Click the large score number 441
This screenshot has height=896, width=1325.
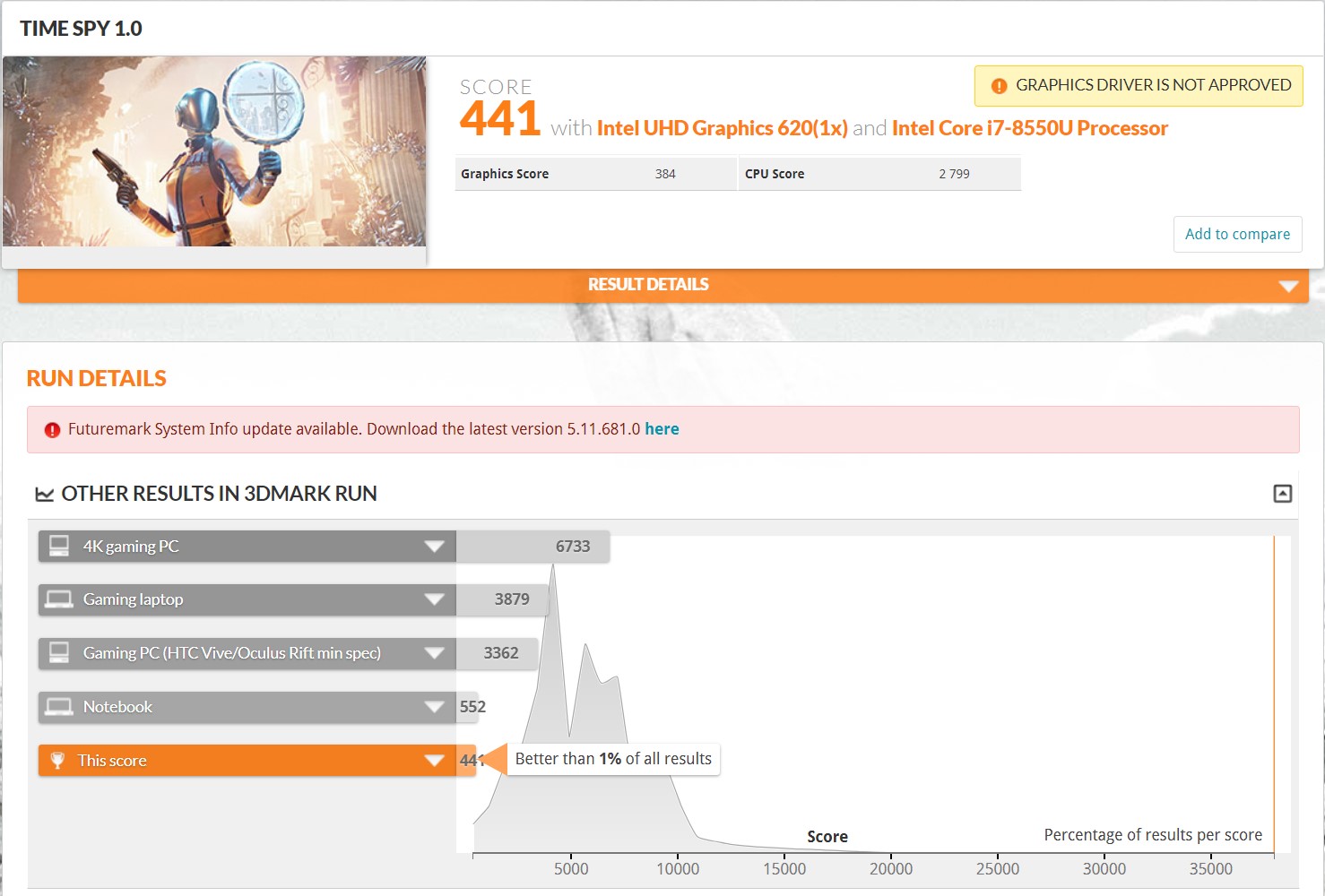click(499, 119)
